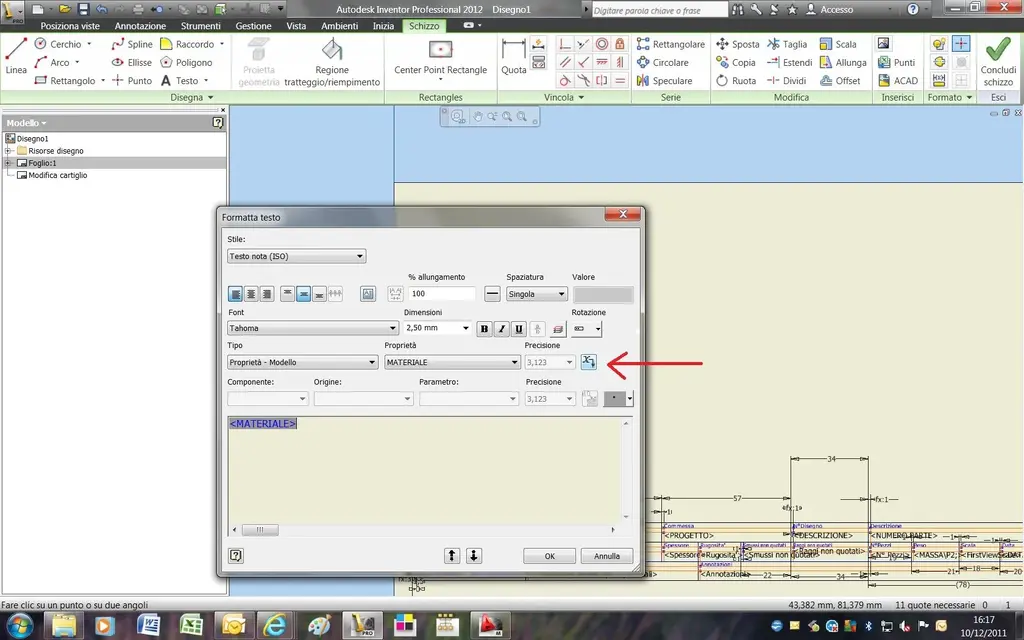Image resolution: width=1024 pixels, height=640 pixels.
Task: Select the Circolare pattern tool
Action: click(x=662, y=62)
